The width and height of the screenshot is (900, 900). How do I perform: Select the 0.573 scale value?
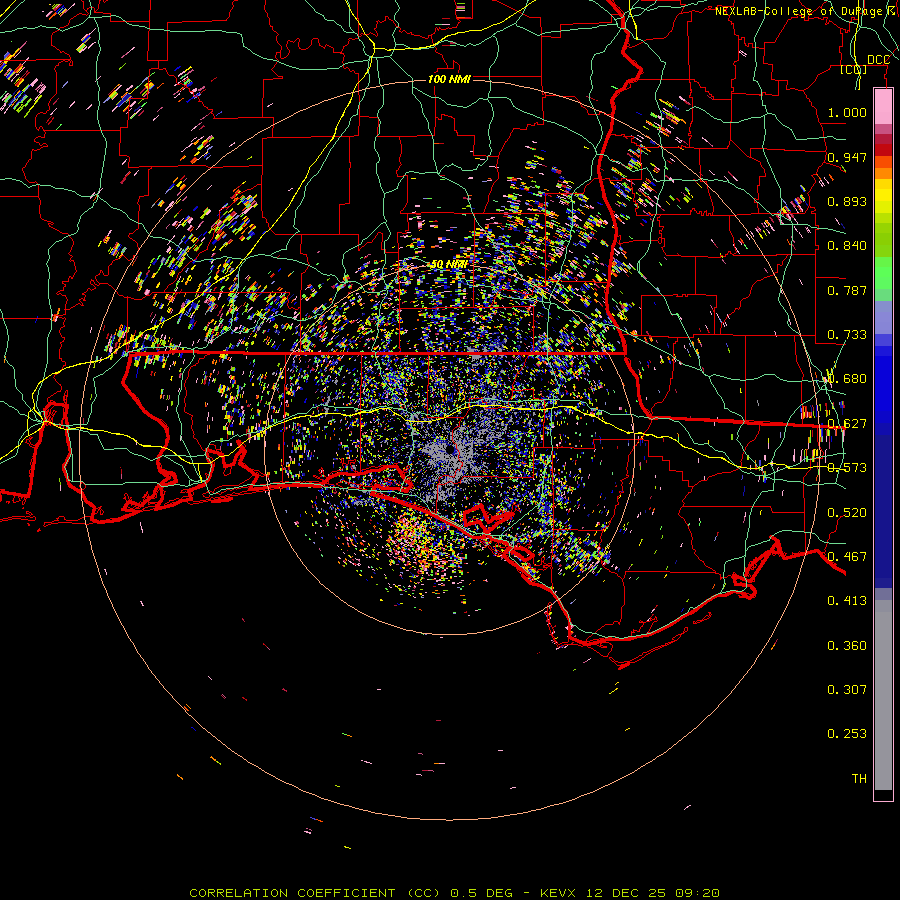(x=847, y=468)
